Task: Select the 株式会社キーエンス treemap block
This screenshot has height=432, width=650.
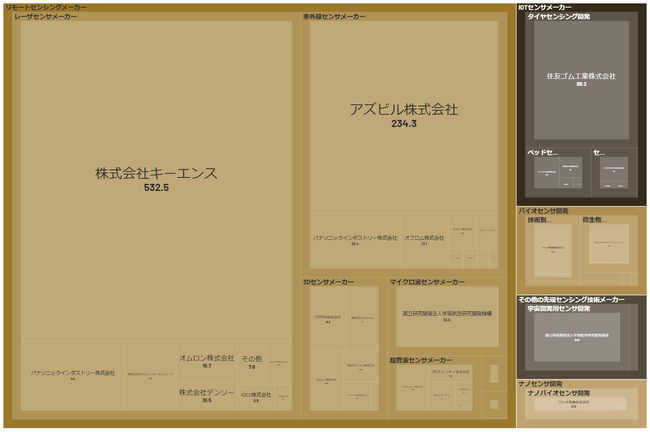Action: [156, 180]
